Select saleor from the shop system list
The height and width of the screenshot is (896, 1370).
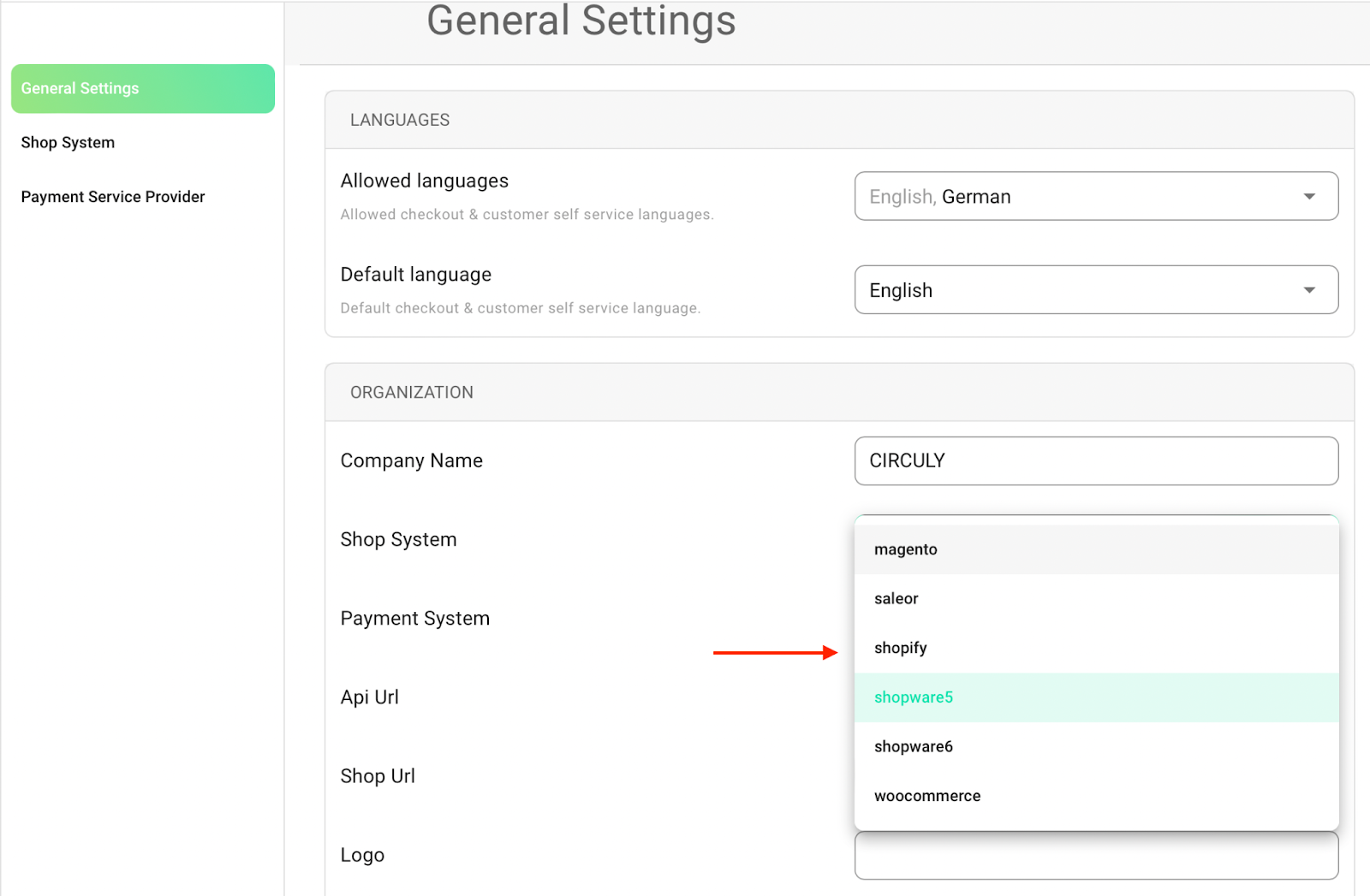coord(1096,599)
